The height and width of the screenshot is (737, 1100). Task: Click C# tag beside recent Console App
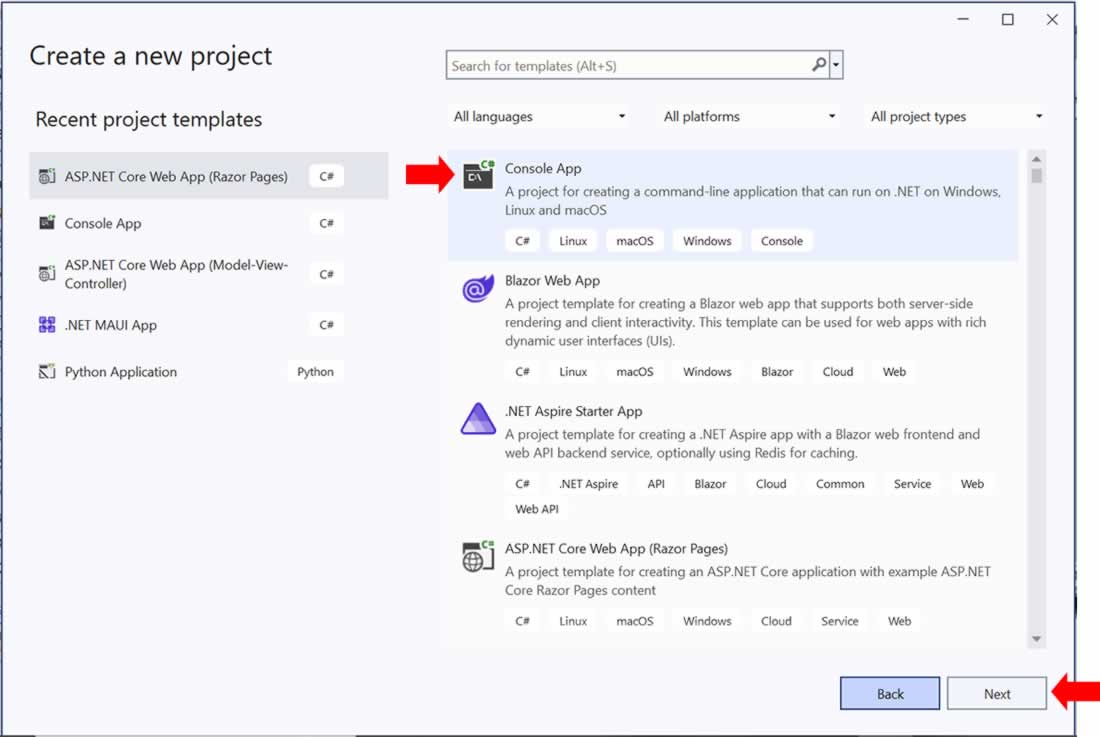[326, 223]
